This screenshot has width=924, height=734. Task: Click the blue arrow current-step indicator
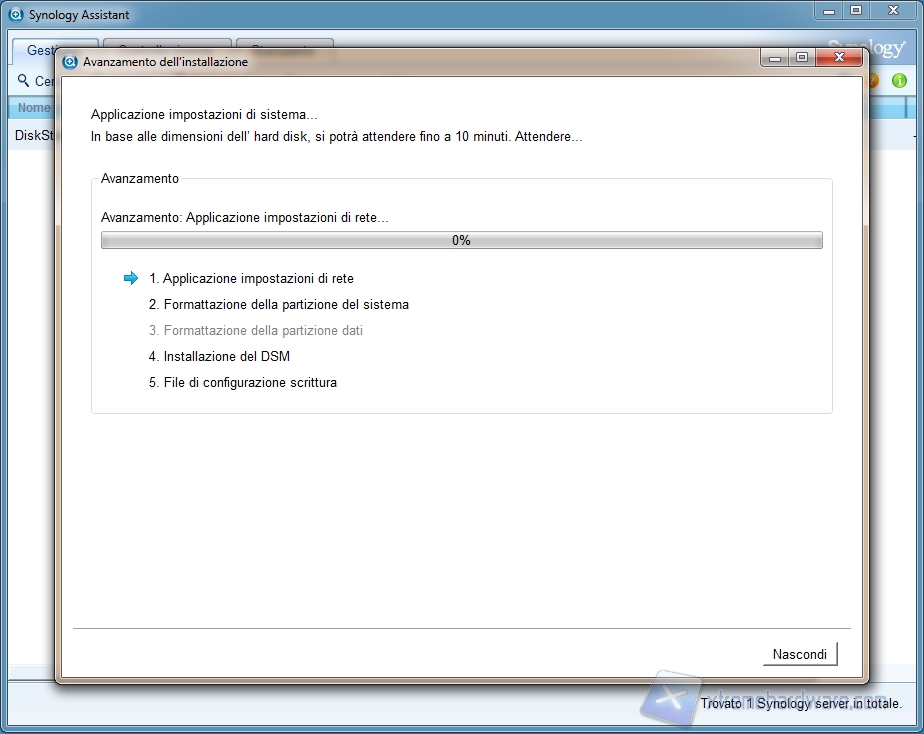point(130,279)
